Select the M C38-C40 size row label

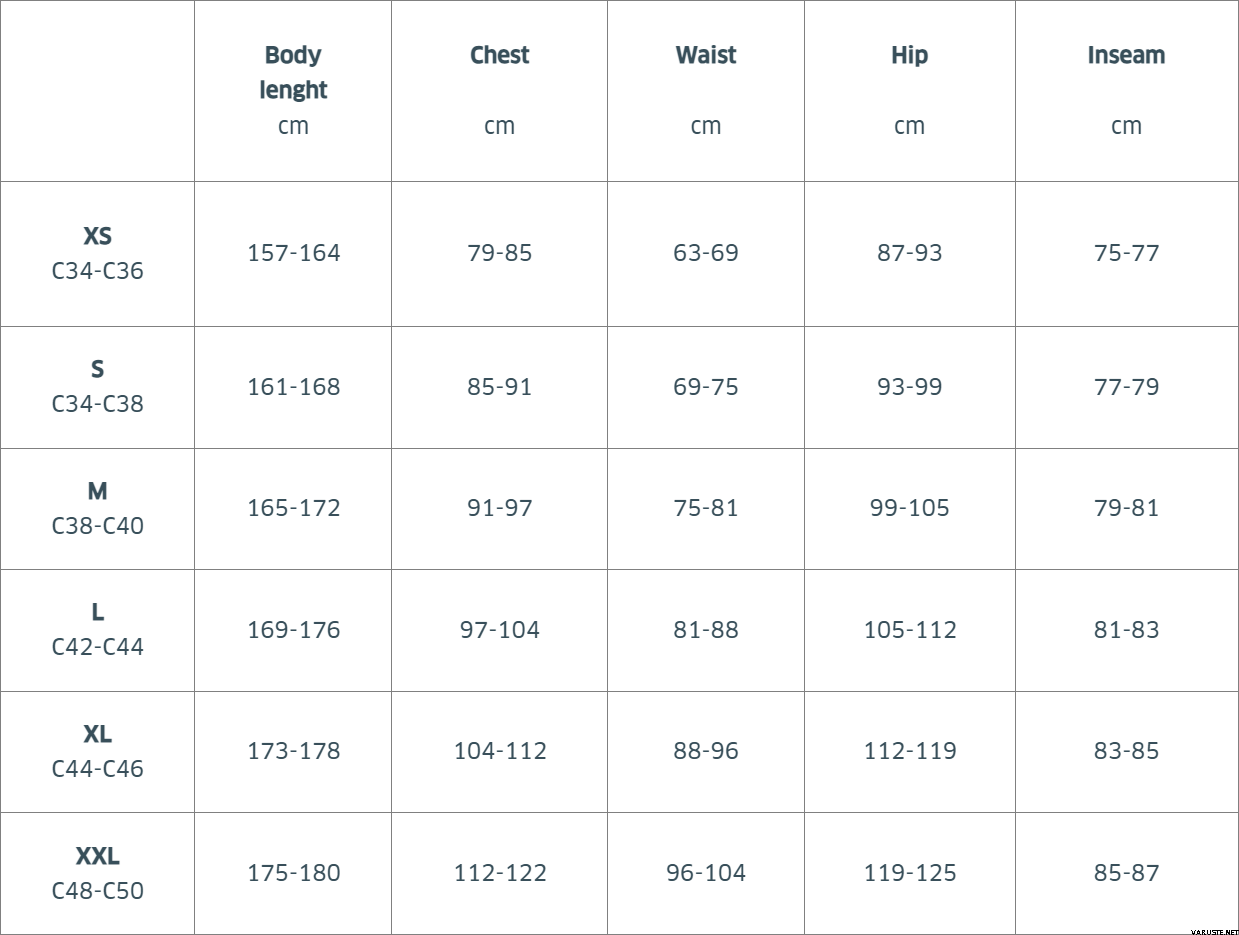97,508
